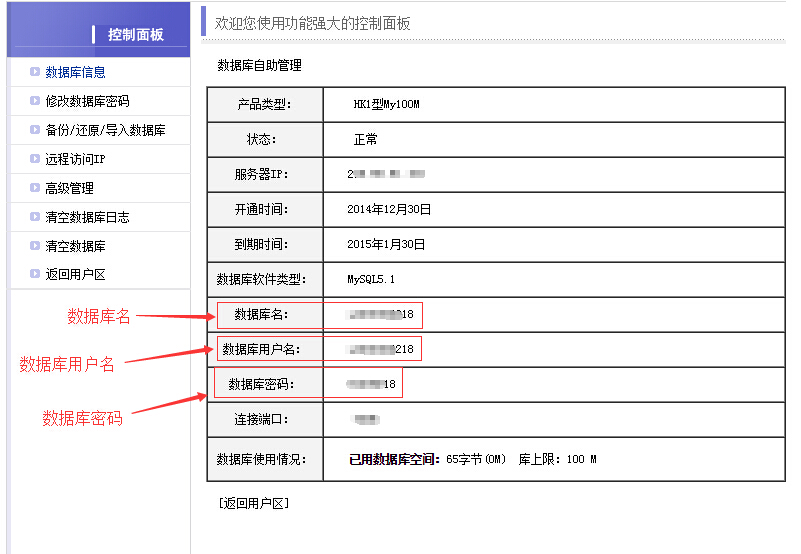Select 清空数据库日志 in the sidebar

pos(87,217)
